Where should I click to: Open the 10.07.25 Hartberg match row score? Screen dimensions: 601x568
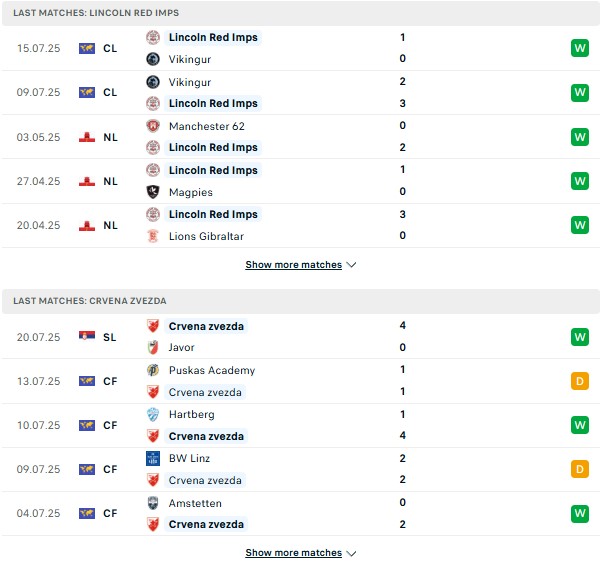(x=402, y=425)
